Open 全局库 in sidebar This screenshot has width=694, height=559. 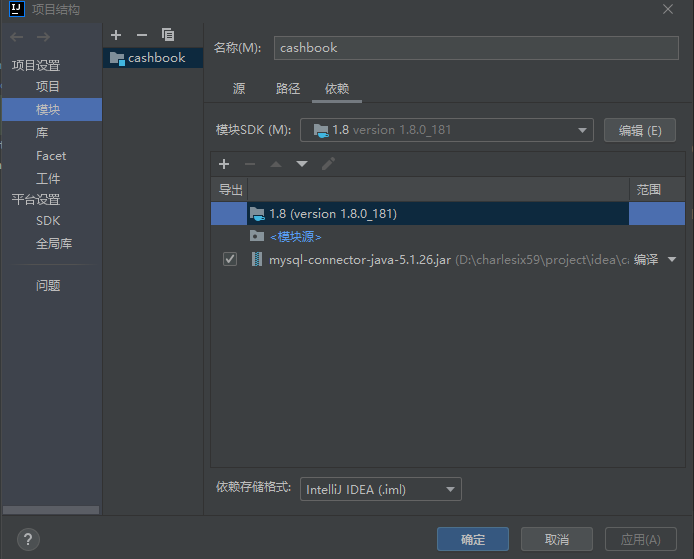click(54, 243)
